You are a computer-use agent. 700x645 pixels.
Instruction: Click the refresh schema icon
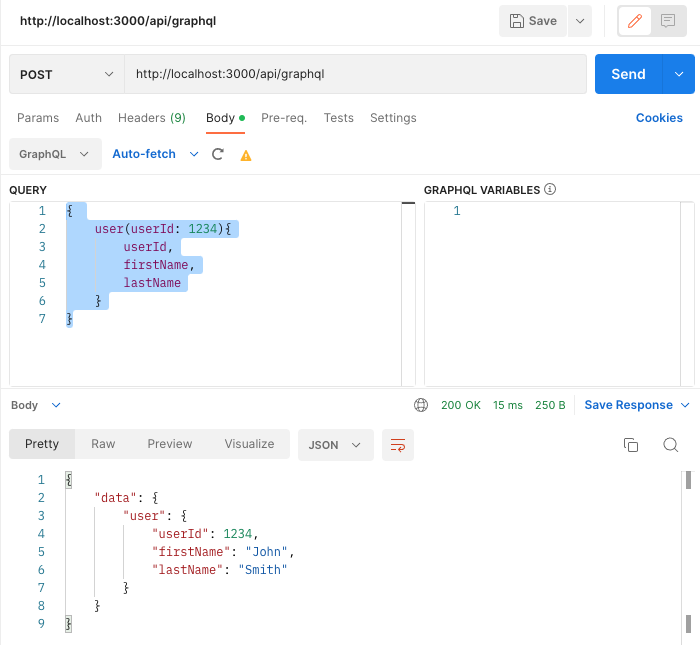click(217, 154)
